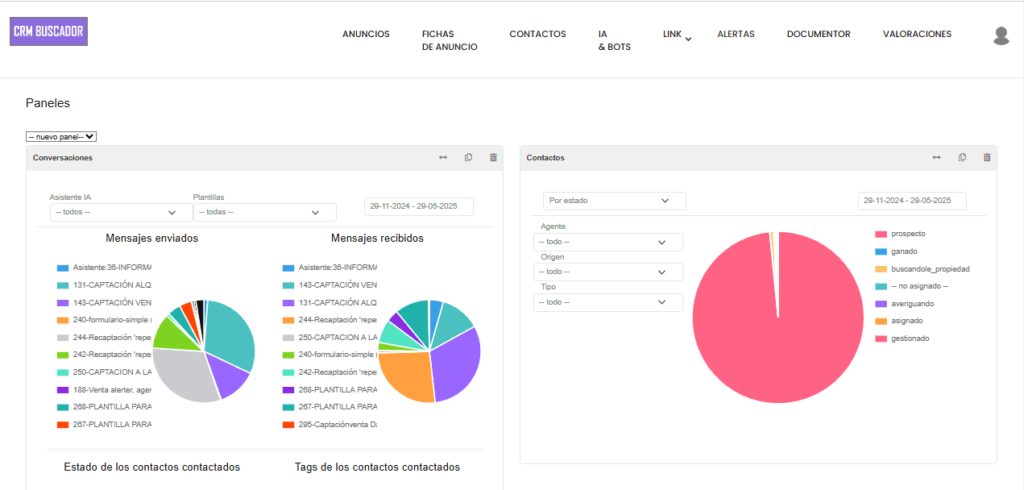Open the ANUNCIOS menu item

tap(366, 34)
